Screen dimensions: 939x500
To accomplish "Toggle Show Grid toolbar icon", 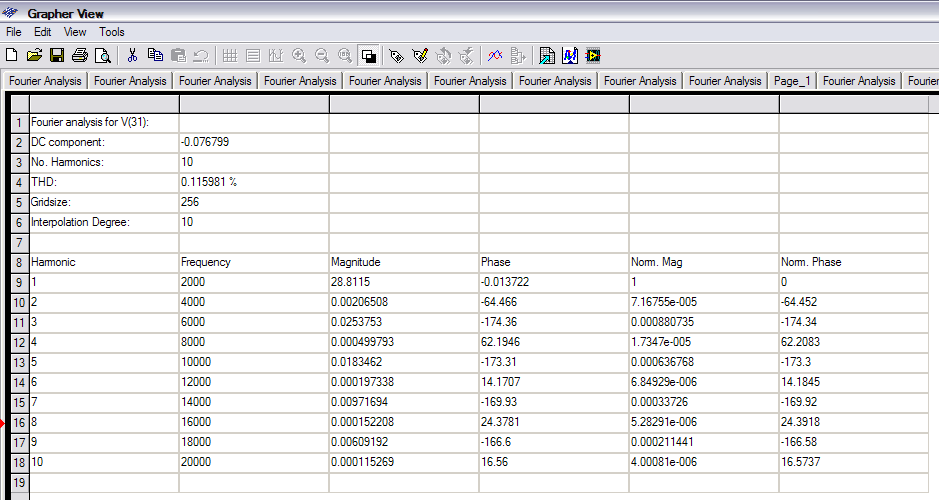I will click(230, 56).
